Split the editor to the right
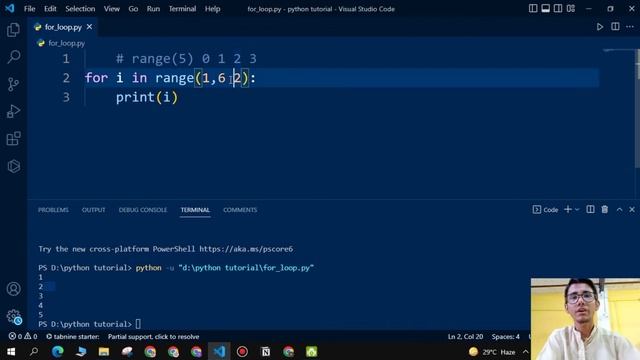 pyautogui.click(x=615, y=27)
